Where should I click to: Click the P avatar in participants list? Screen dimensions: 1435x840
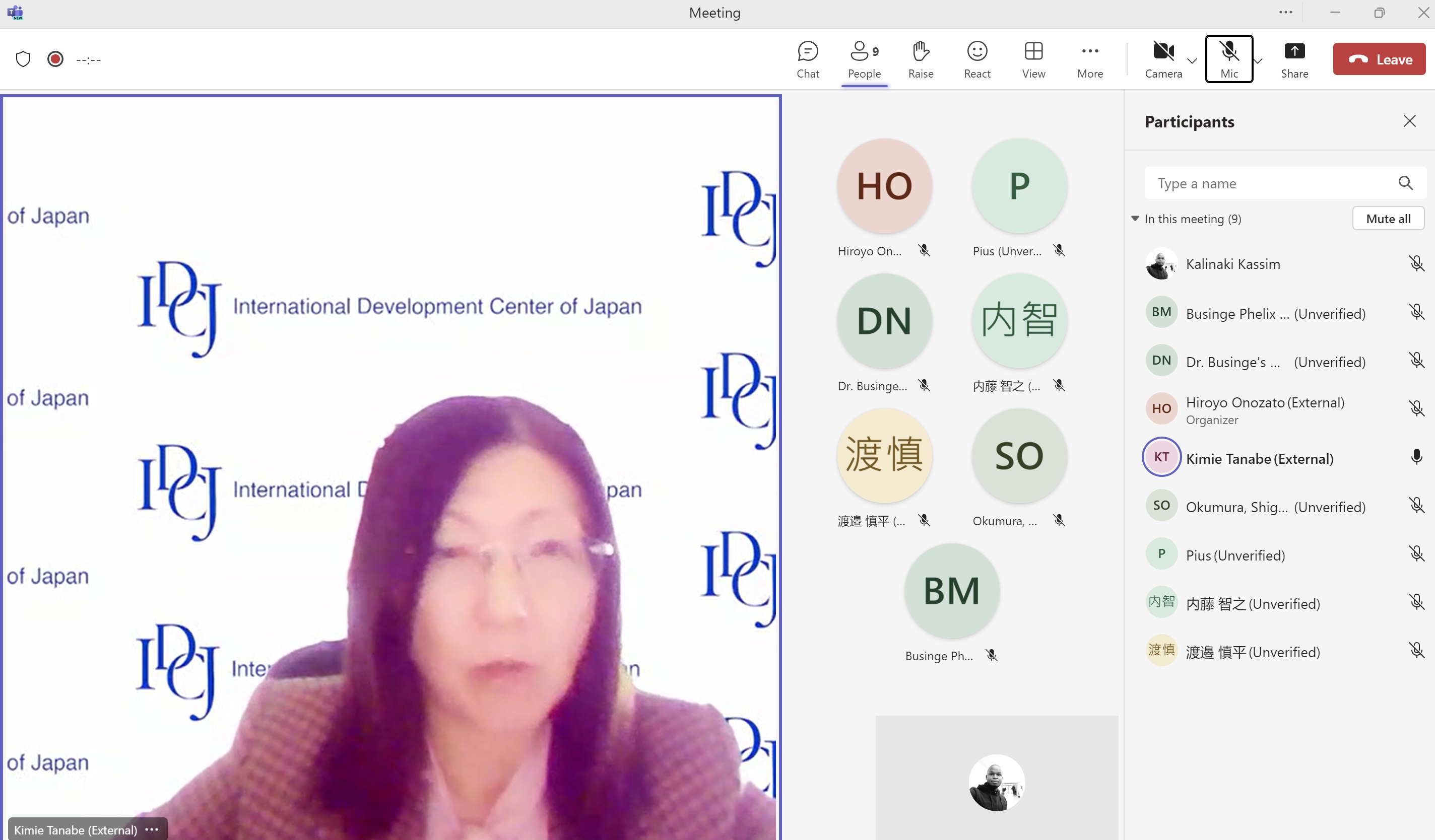(x=1161, y=553)
